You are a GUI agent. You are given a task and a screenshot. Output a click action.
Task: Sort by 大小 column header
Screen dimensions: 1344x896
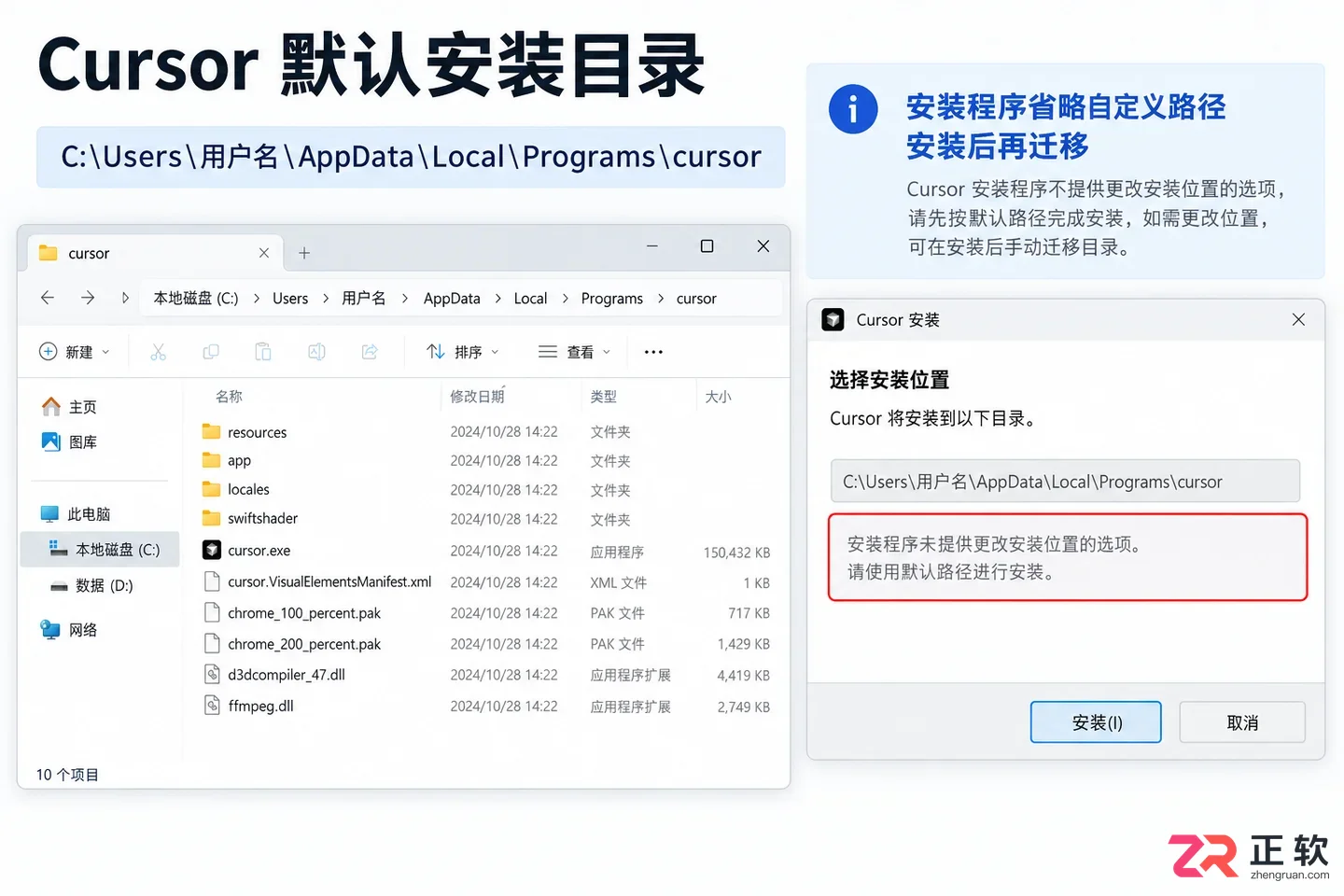point(718,397)
